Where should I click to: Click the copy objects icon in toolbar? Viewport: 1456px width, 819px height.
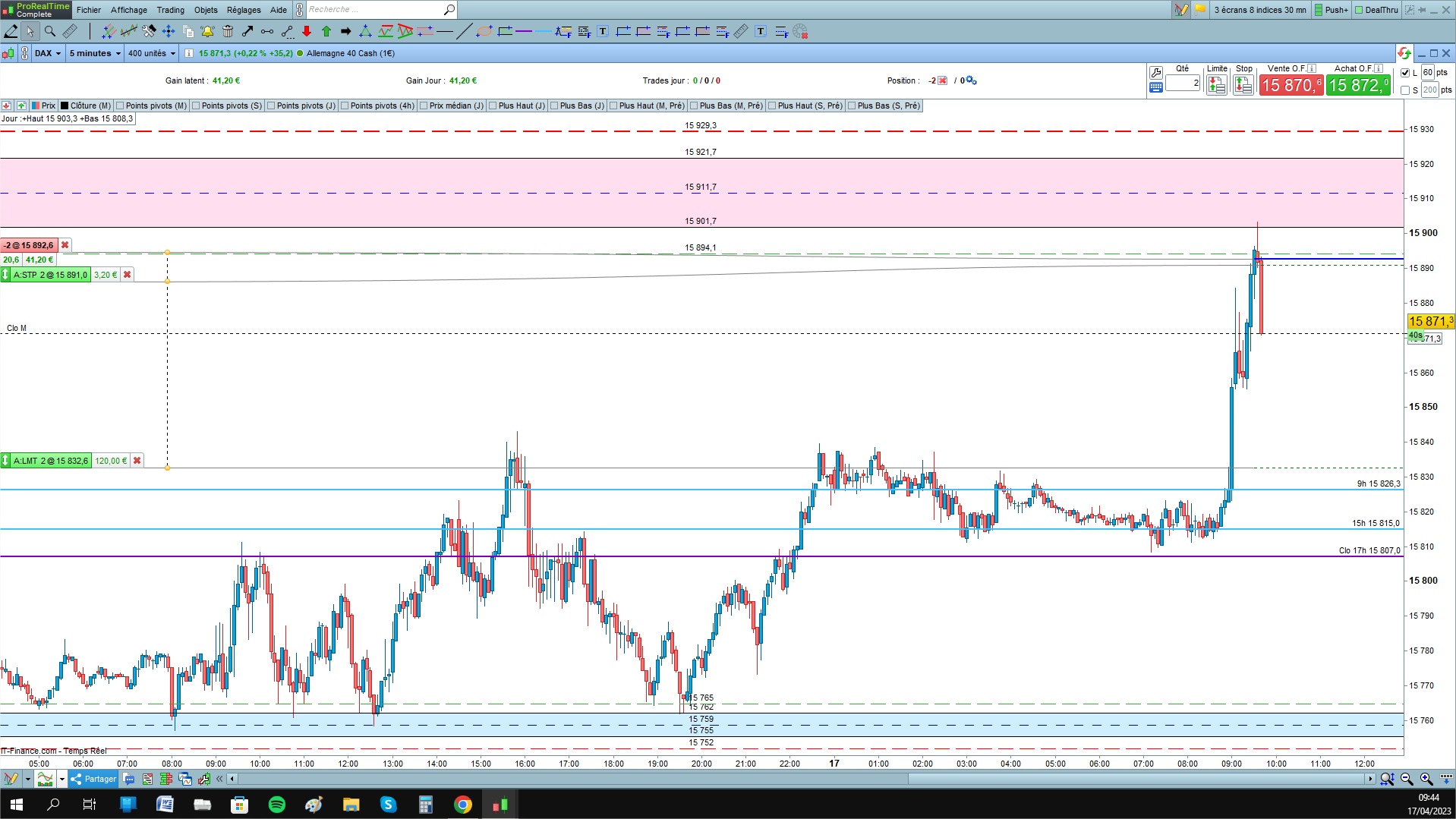188,31
